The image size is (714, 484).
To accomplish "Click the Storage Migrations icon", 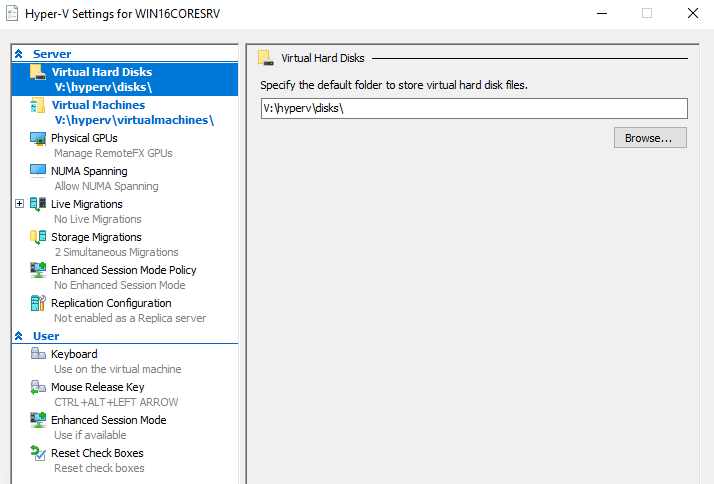I will point(37,237).
